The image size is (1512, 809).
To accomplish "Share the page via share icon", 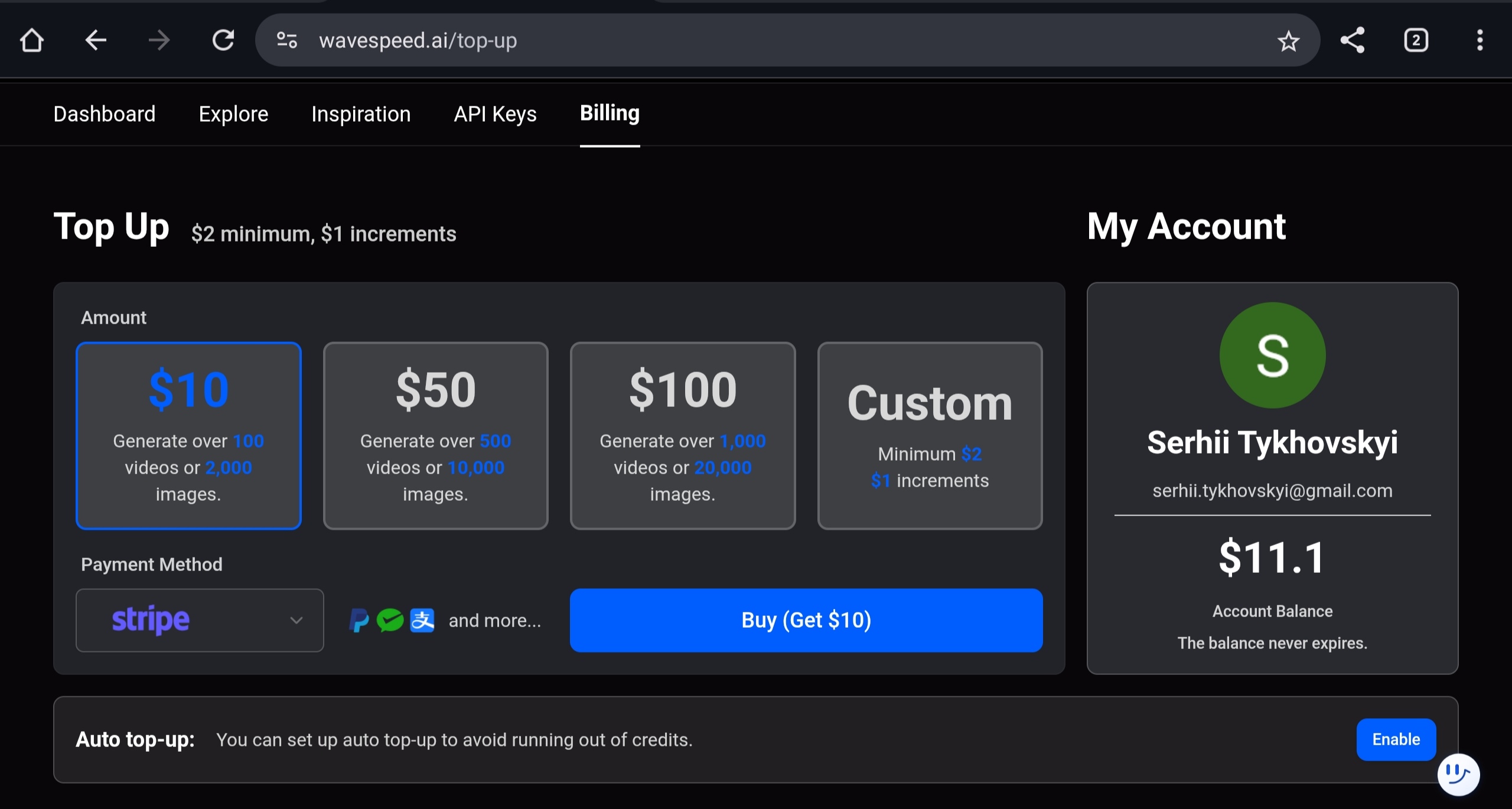I will click(x=1353, y=41).
